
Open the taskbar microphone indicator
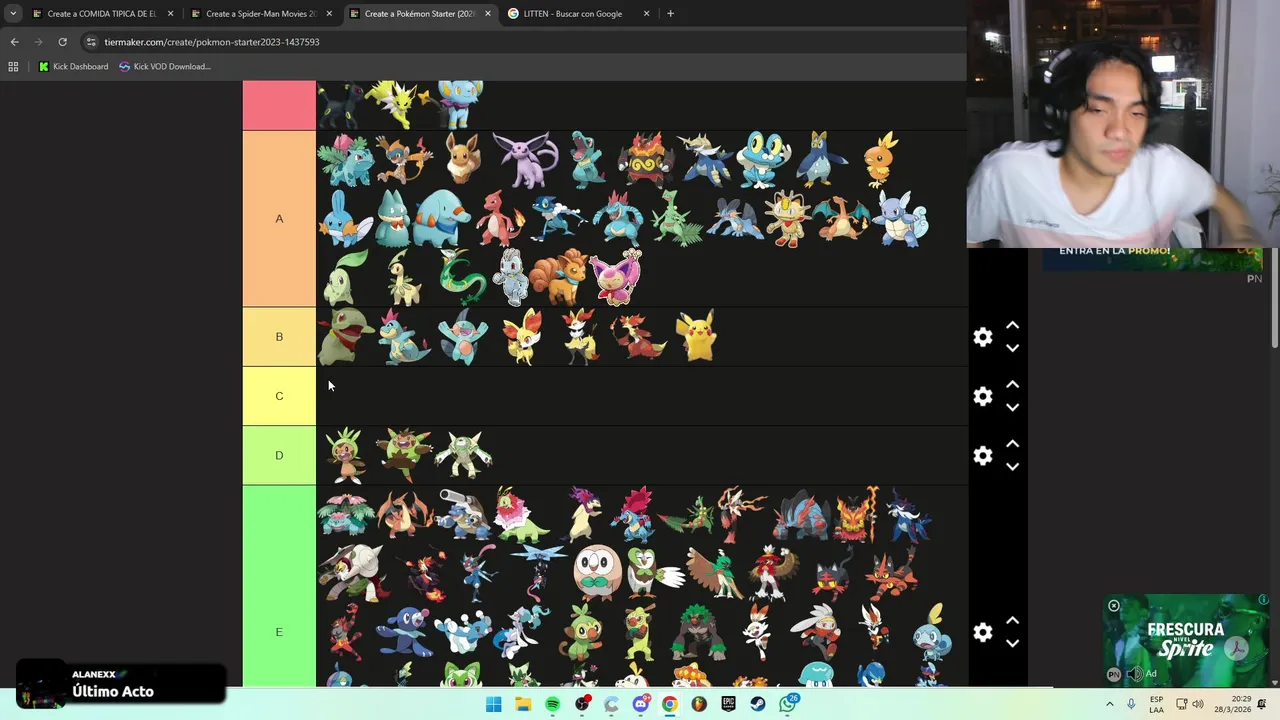click(x=1131, y=704)
